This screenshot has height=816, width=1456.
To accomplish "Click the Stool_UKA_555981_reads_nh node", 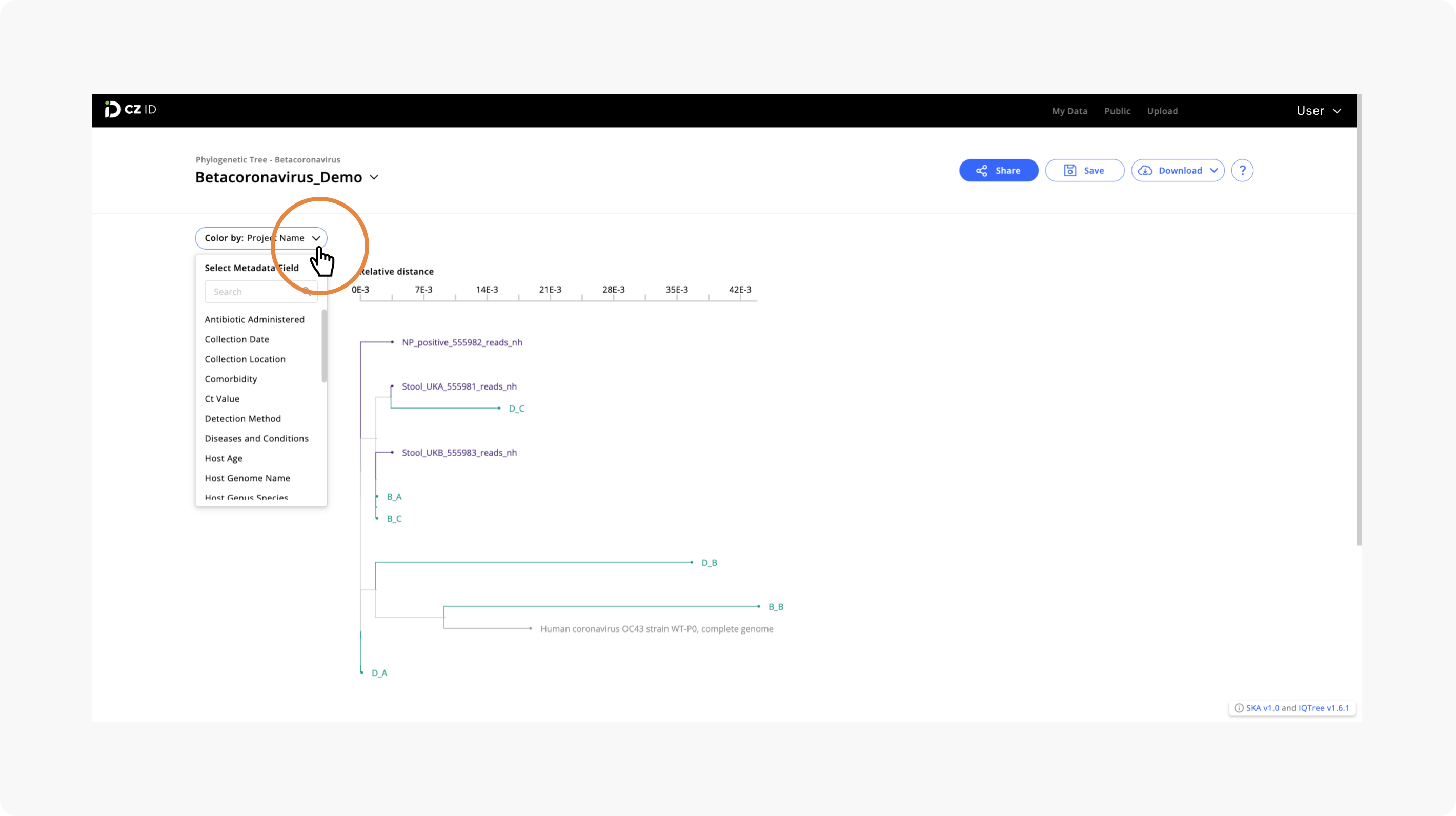I will coord(459,386).
